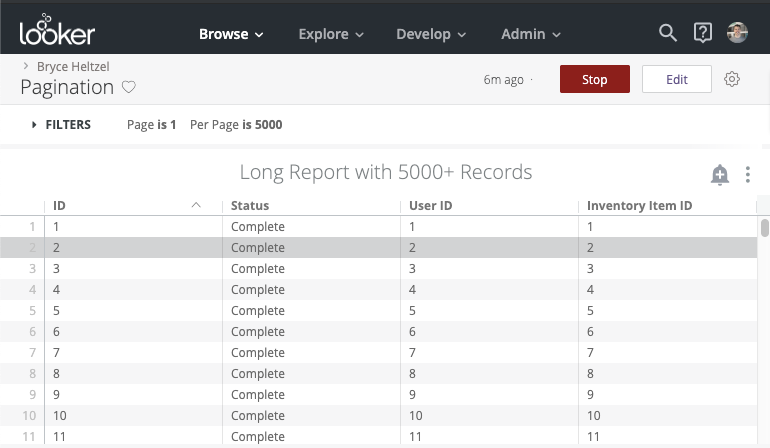Image resolution: width=770 pixels, height=448 pixels.
Task: Click the Status column header
Action: pos(250,205)
